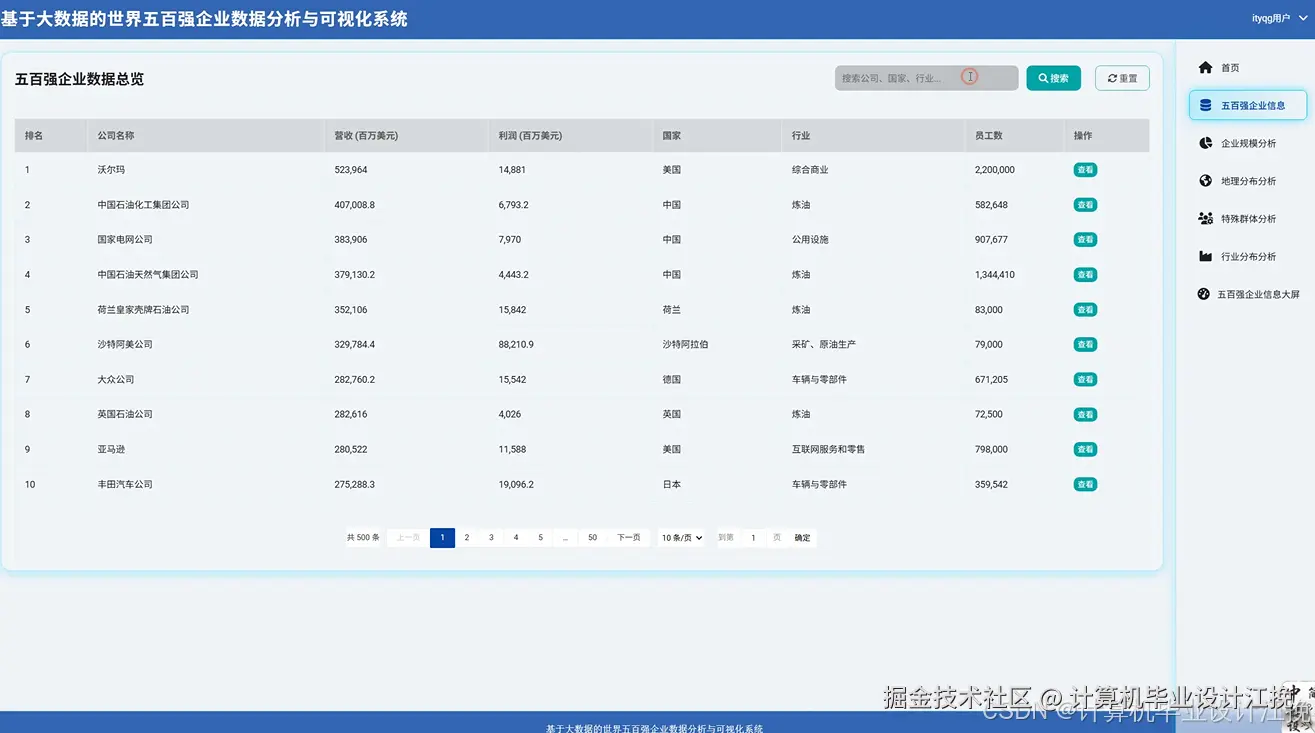Viewport: 1315px width, 733px height.
Task: Click 查看 for 丰田汽车公司 row
Action: (1085, 484)
